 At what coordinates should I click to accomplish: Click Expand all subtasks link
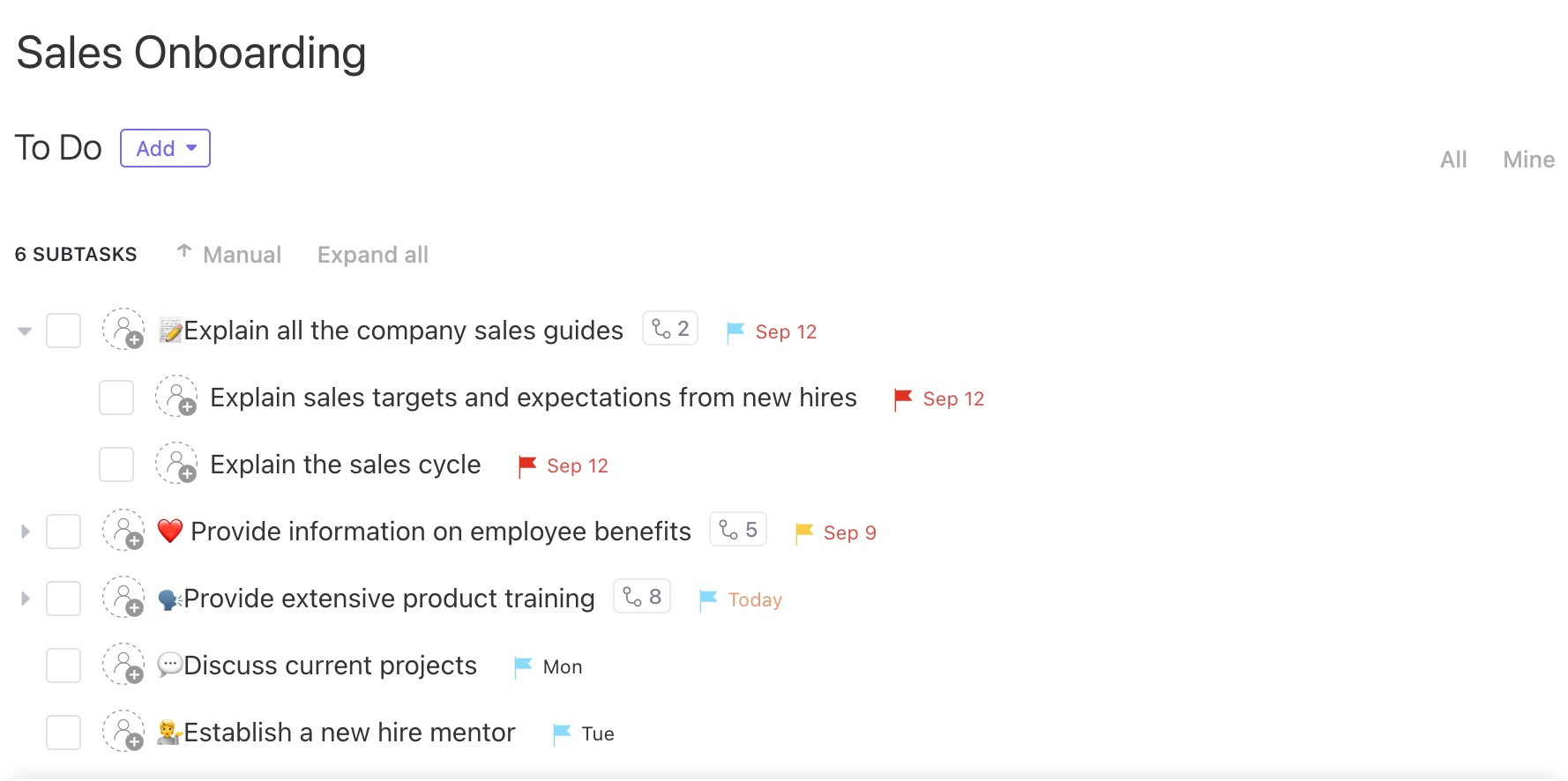372,255
